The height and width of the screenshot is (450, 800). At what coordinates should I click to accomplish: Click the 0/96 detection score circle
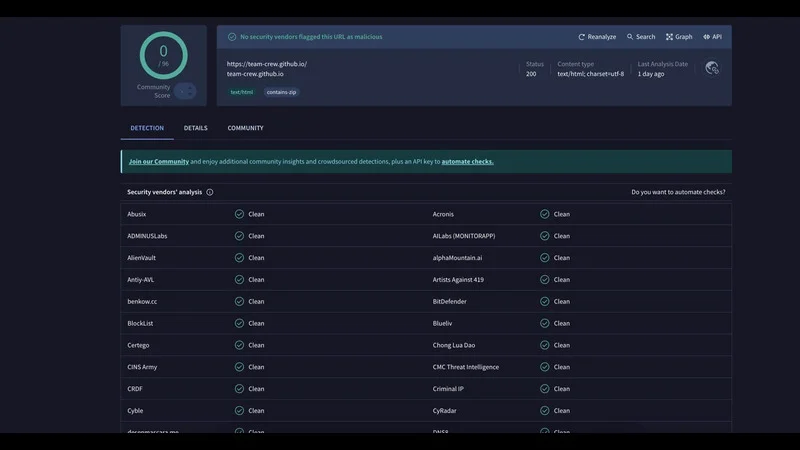point(163,56)
